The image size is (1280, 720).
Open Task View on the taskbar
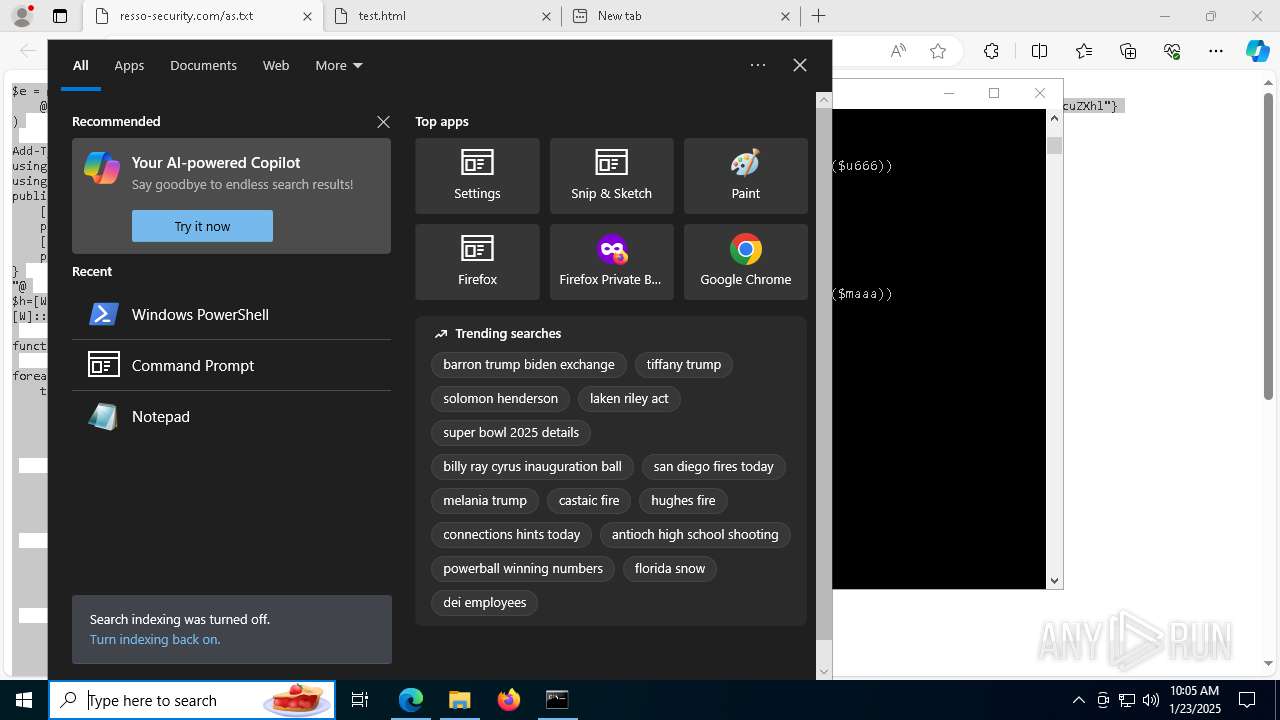point(360,700)
